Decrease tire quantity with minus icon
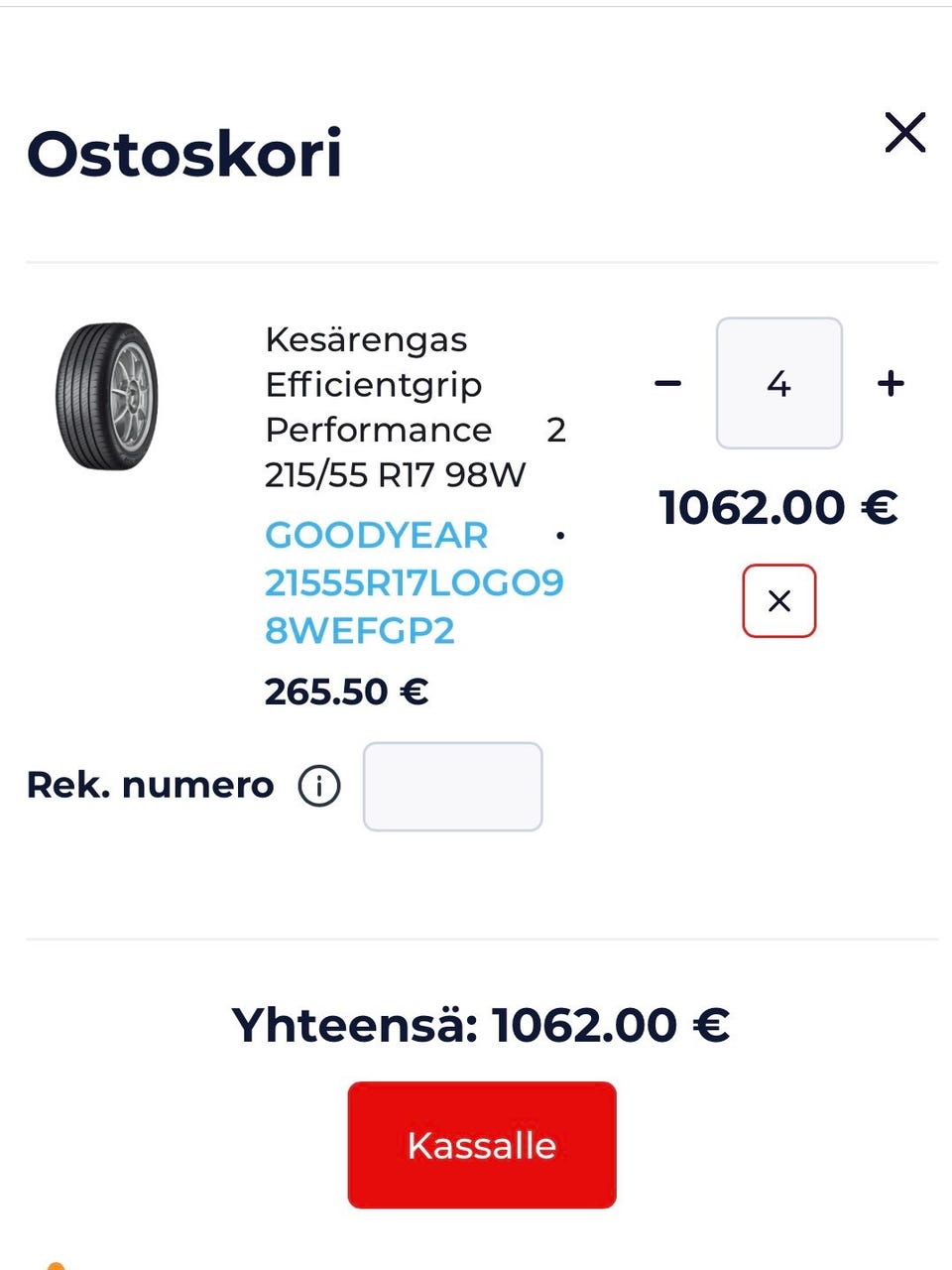 (668, 383)
